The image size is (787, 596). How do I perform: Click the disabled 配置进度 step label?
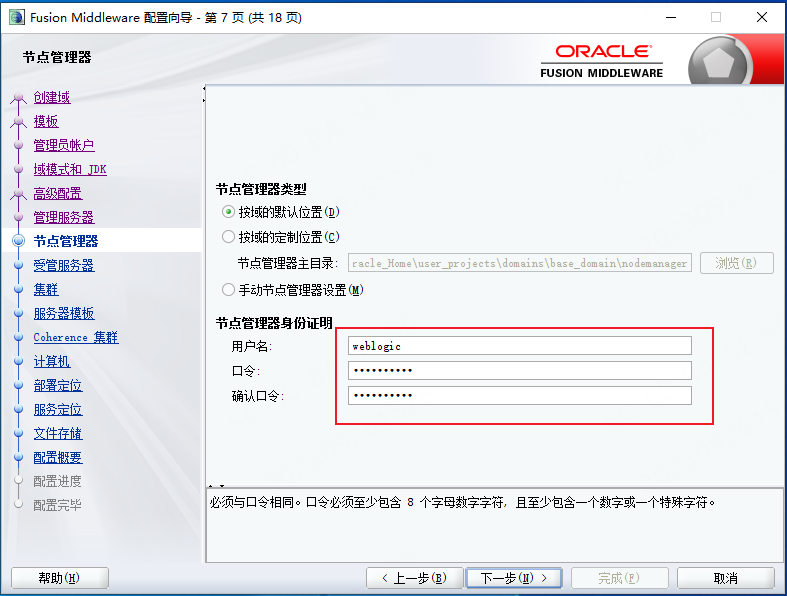click(57, 482)
